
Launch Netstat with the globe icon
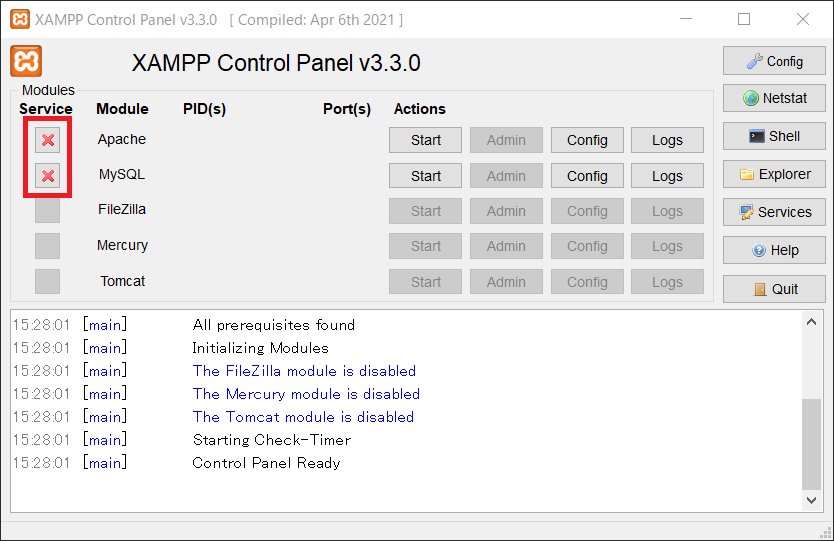[x=774, y=98]
